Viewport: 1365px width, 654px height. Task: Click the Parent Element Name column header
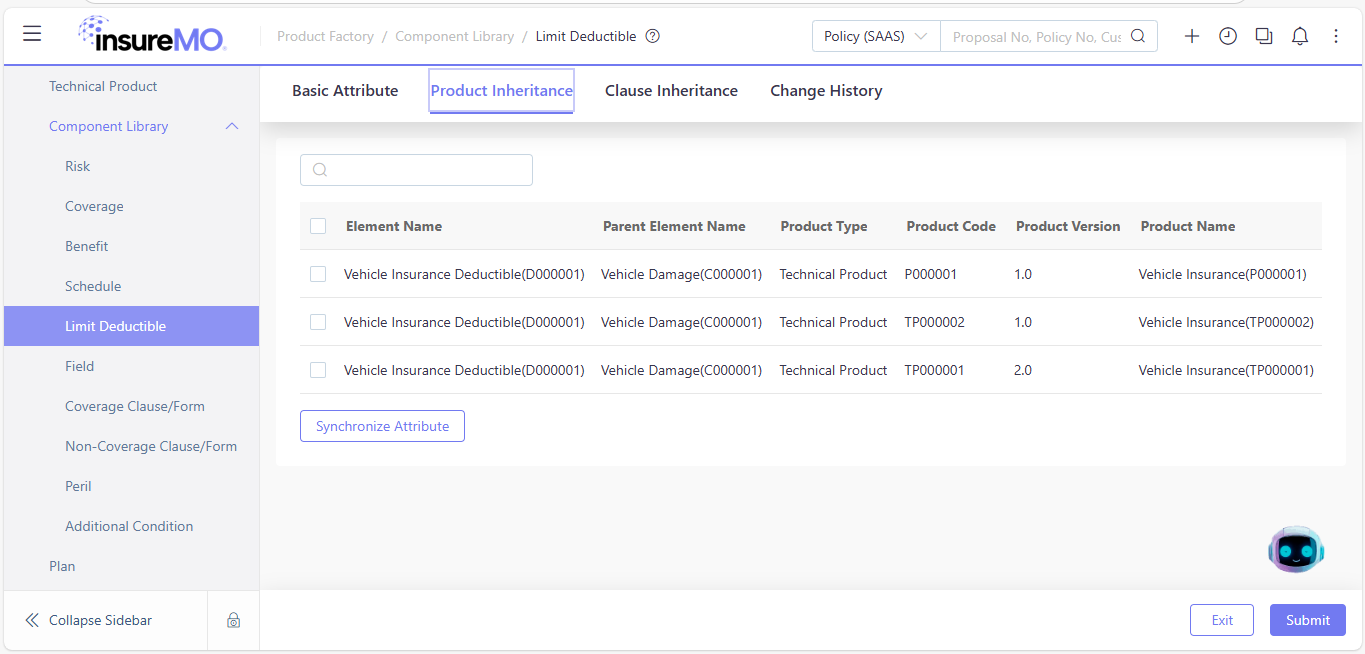(674, 226)
